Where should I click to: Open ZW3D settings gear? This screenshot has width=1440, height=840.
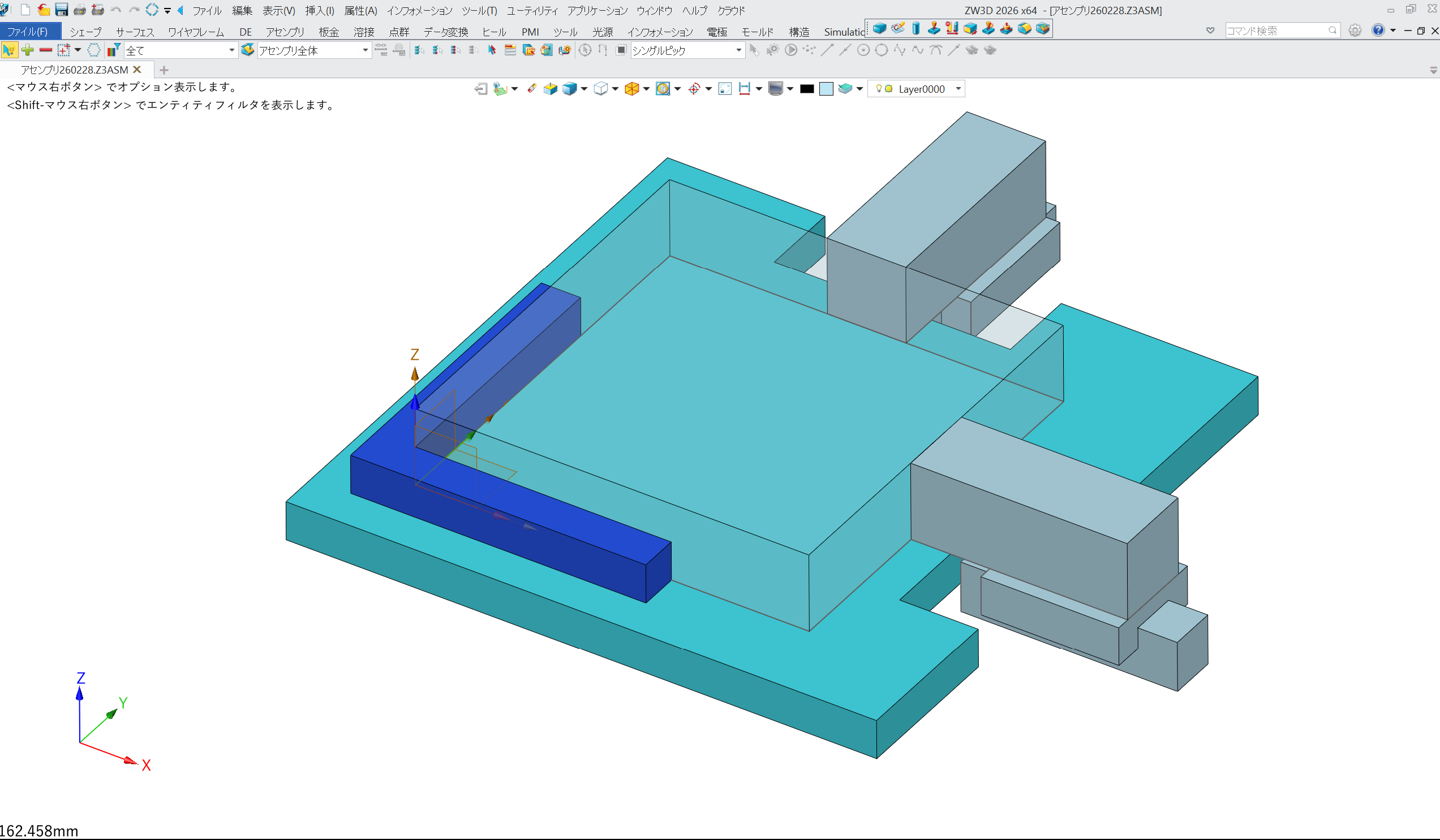1355,31
